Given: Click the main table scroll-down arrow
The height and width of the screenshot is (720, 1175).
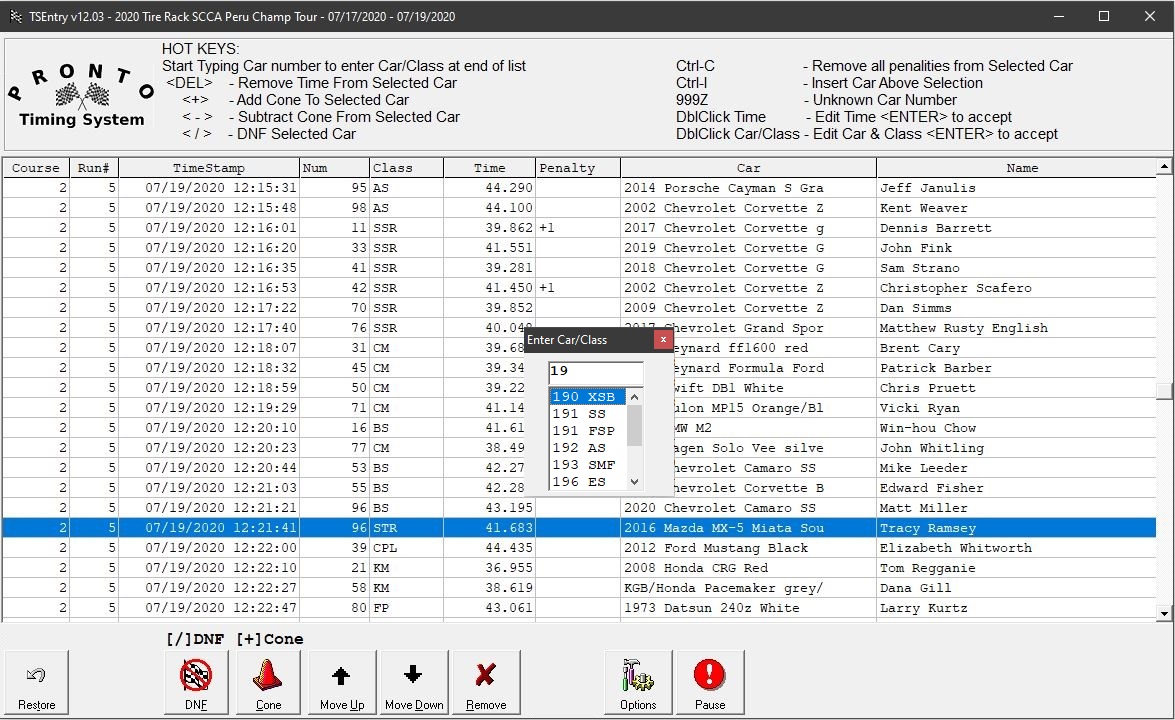Looking at the screenshot, I should [x=1164, y=614].
